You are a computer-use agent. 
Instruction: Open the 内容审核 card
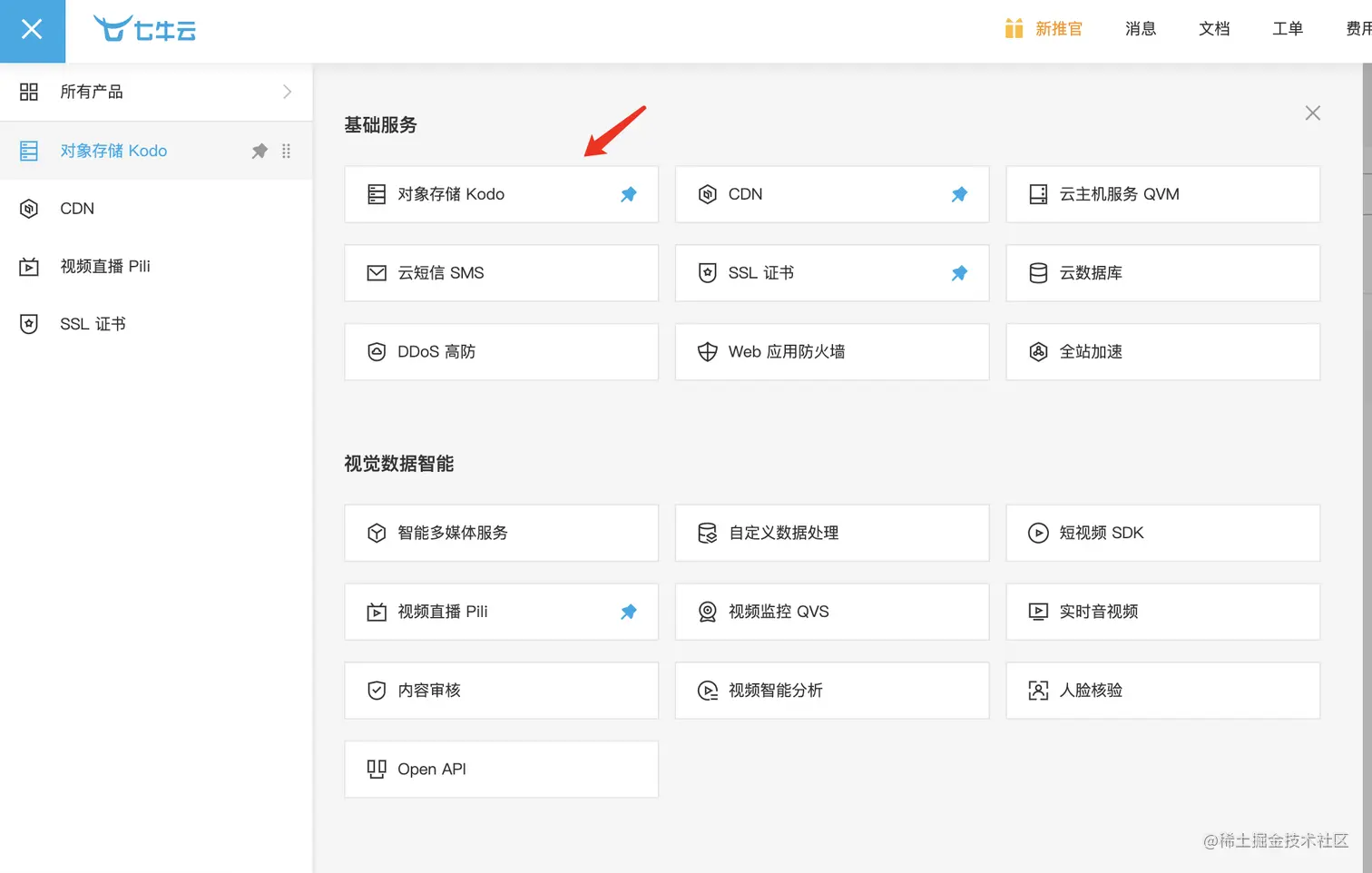tap(501, 692)
